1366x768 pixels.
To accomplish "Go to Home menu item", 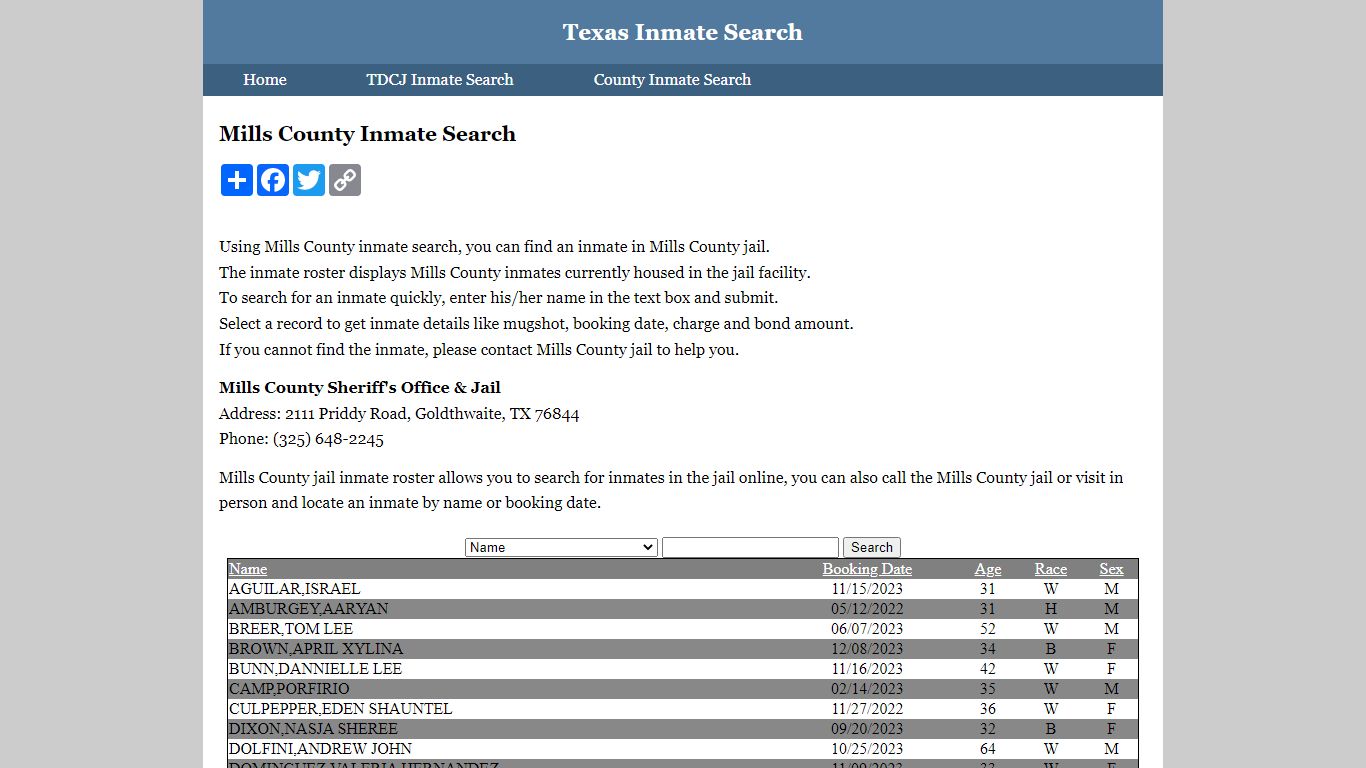I will (265, 80).
